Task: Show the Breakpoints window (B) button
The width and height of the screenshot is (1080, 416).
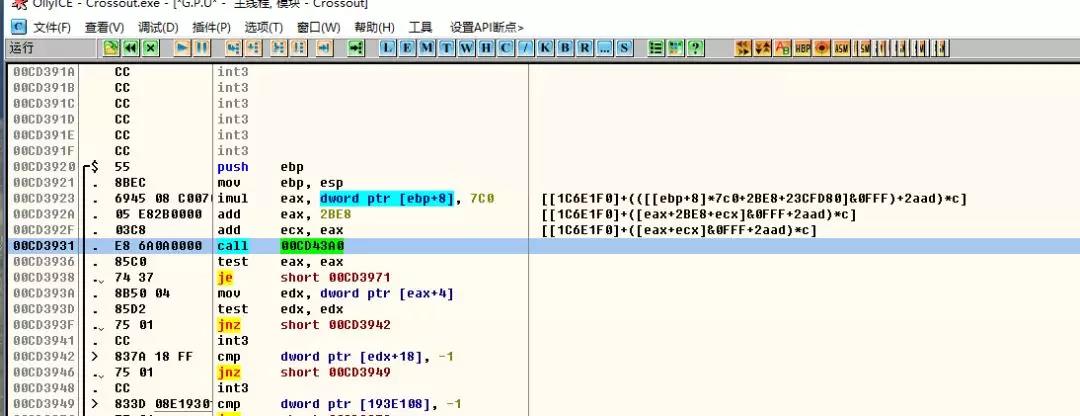Action: pos(564,48)
